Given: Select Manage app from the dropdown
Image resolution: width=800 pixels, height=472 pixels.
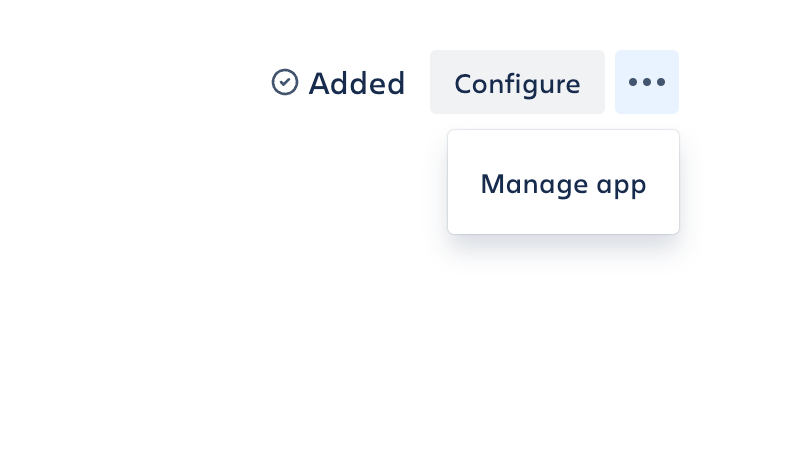Looking at the screenshot, I should pos(563,182).
